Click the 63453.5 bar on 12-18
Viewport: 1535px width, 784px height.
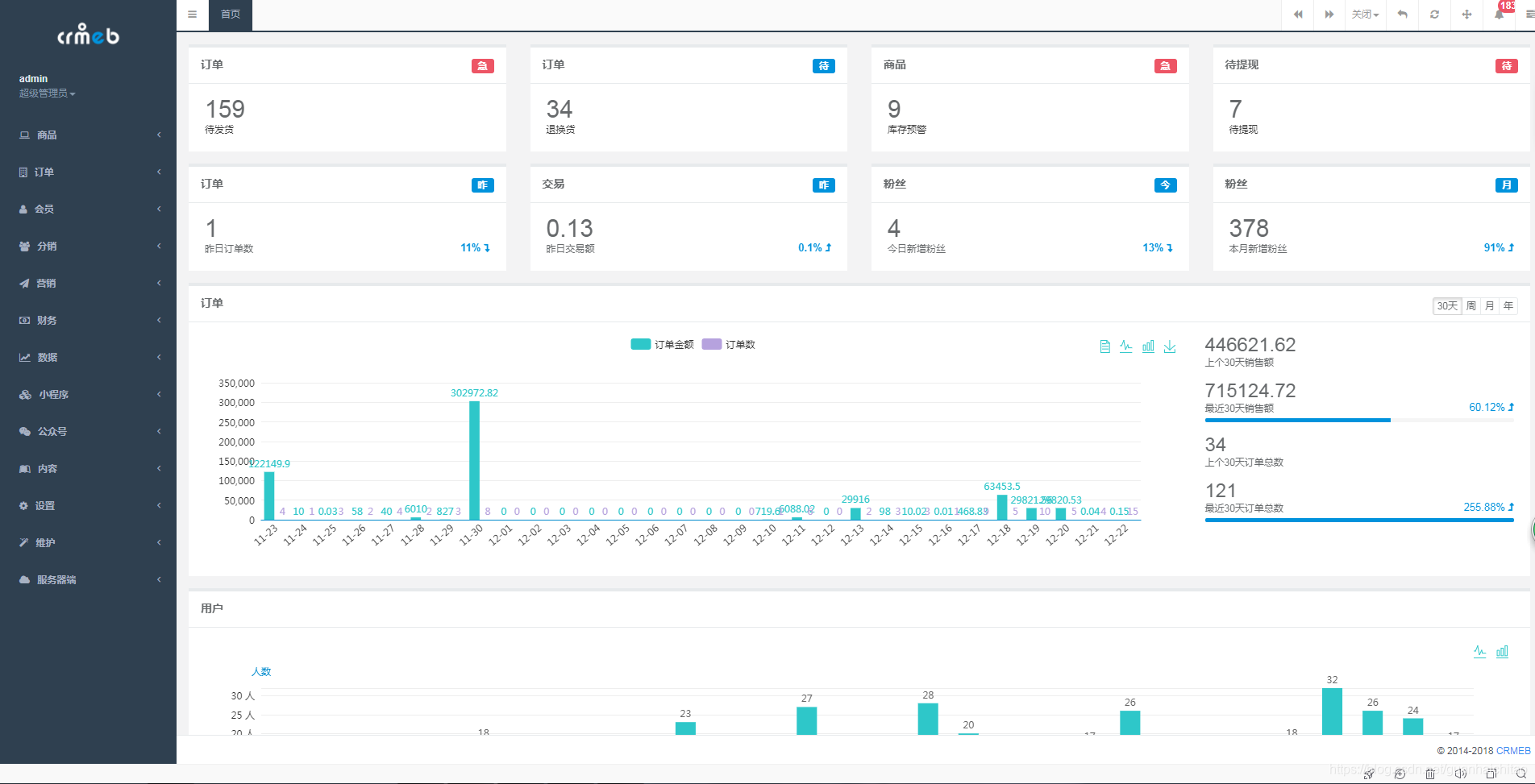tap(1002, 507)
